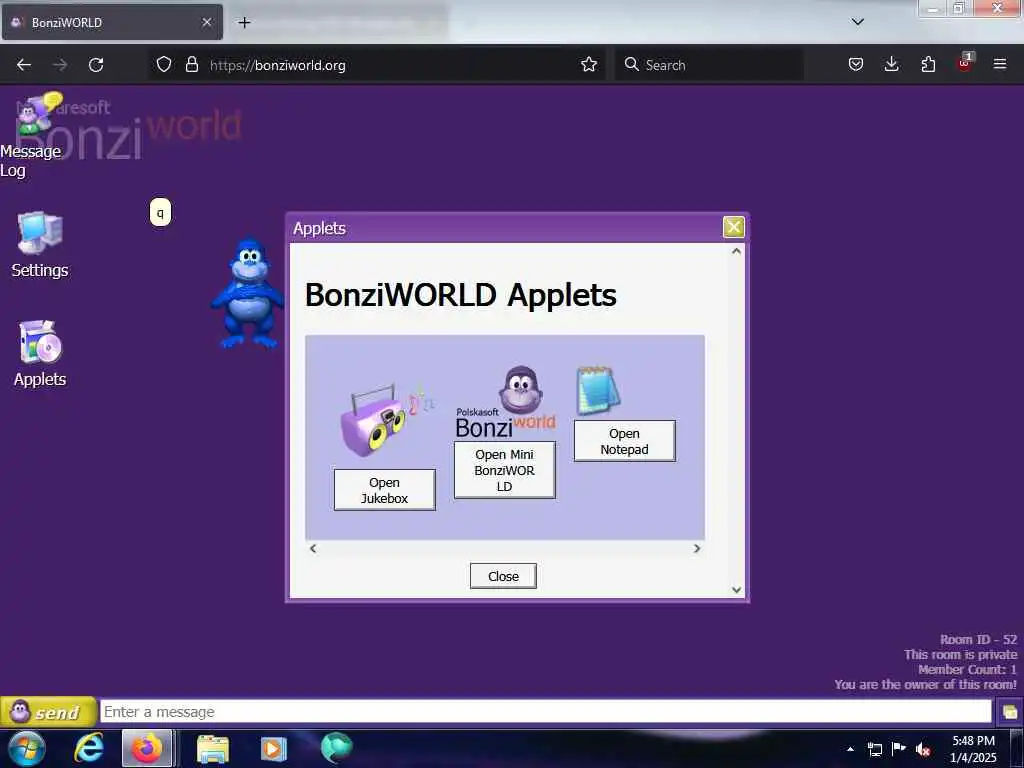Click the browser Search box
This screenshot has width=1024, height=768.
[709, 65]
